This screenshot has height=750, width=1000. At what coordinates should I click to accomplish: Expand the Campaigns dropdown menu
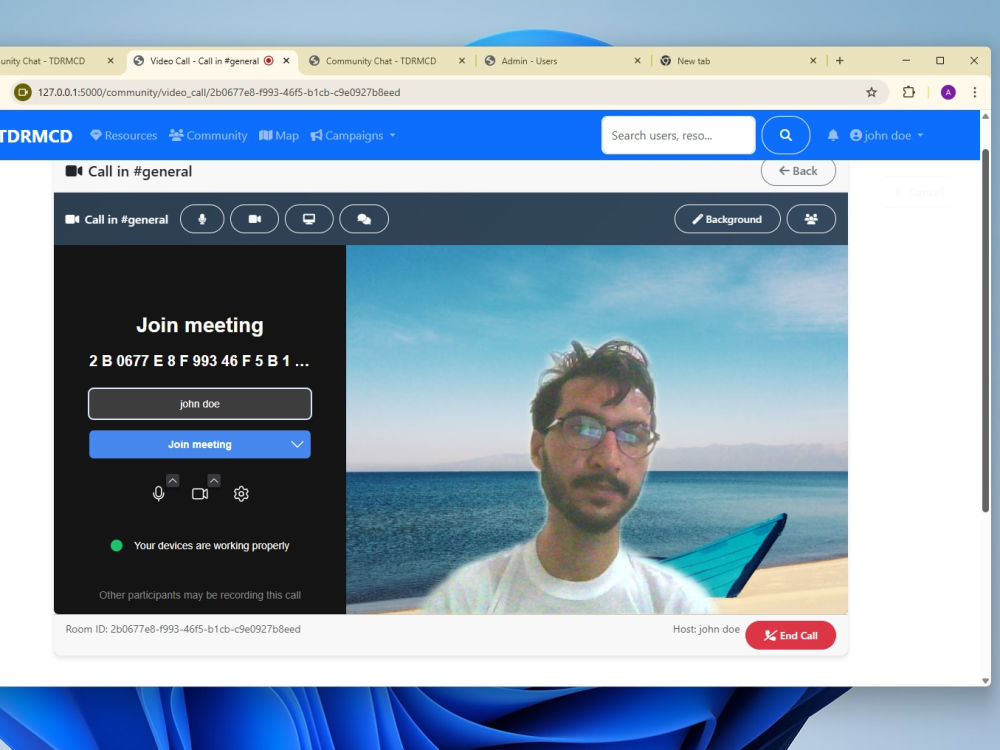click(353, 135)
